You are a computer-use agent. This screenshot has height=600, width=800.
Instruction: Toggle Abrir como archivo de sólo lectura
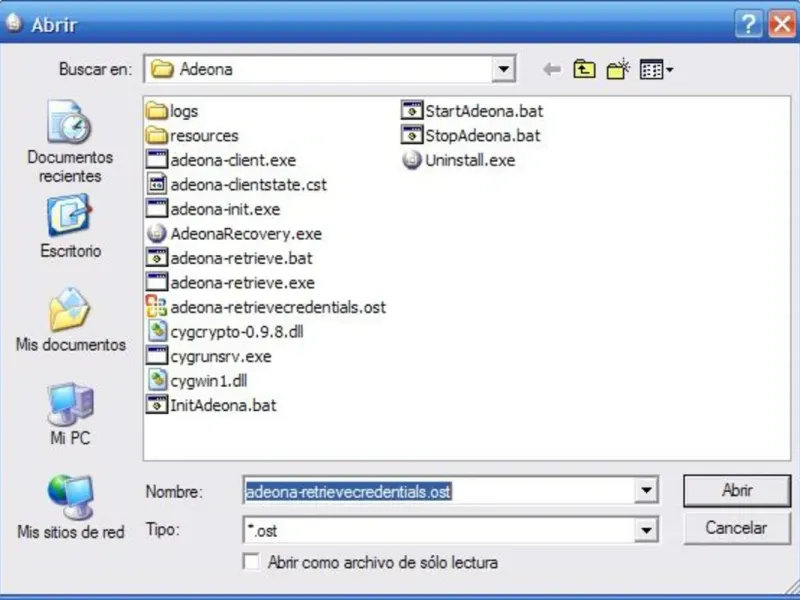(x=251, y=562)
